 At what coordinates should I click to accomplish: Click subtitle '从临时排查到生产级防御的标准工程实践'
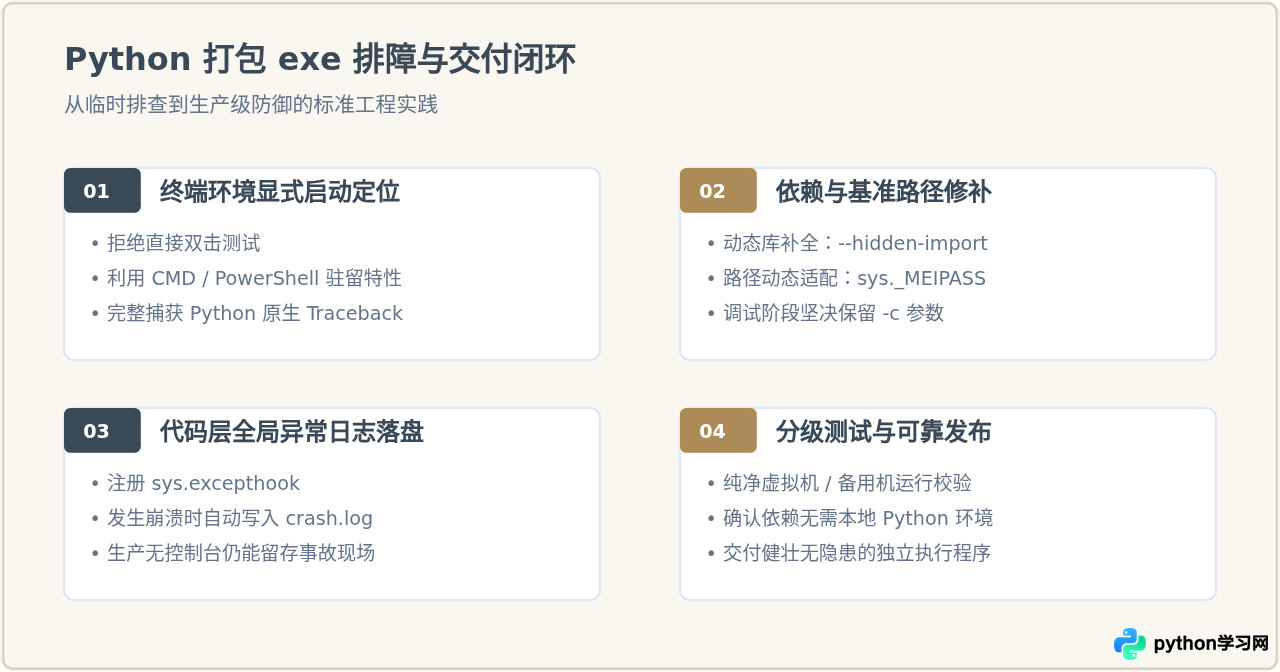(x=251, y=105)
